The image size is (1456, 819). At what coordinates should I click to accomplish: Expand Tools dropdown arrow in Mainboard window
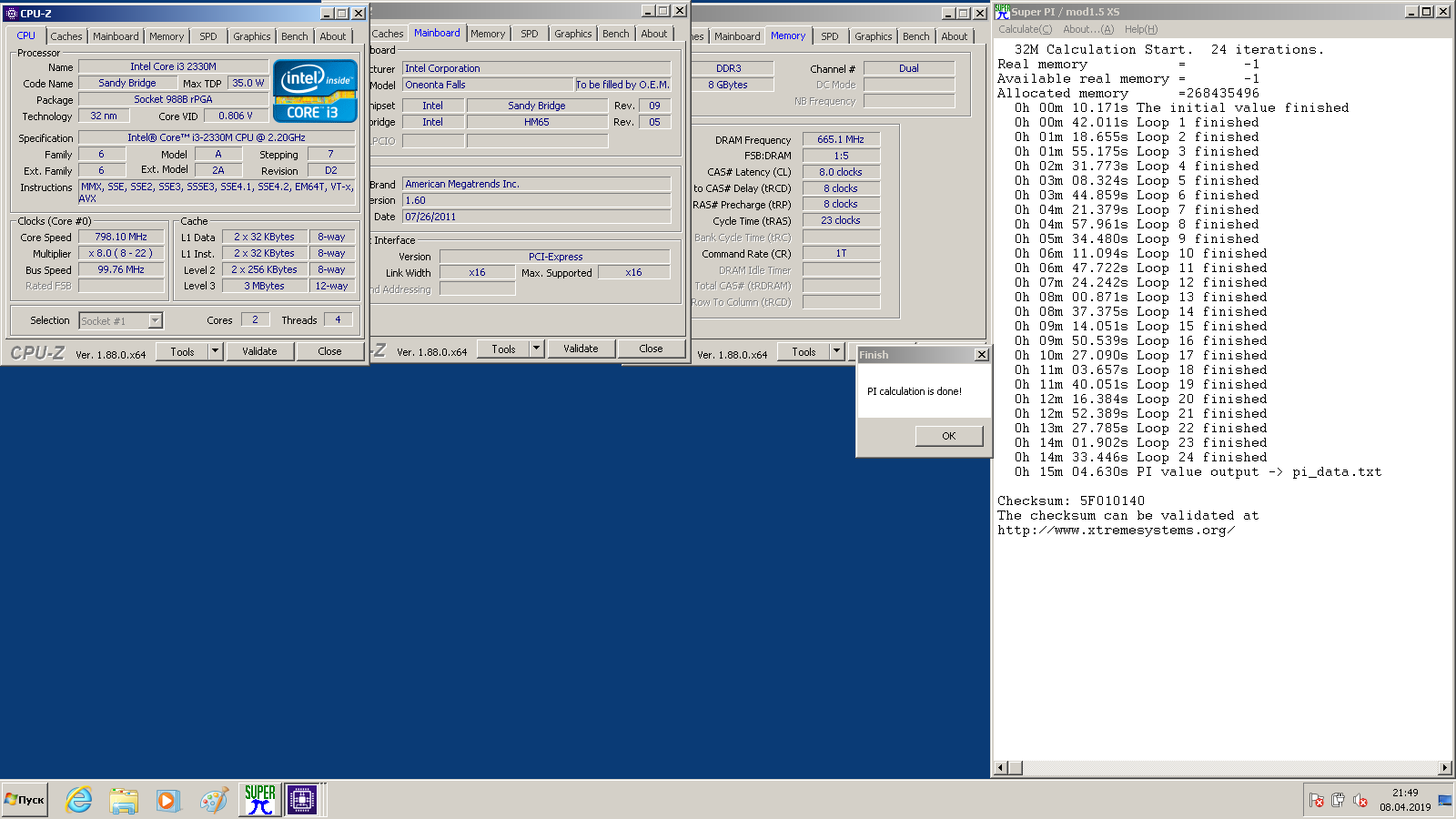[x=537, y=349]
